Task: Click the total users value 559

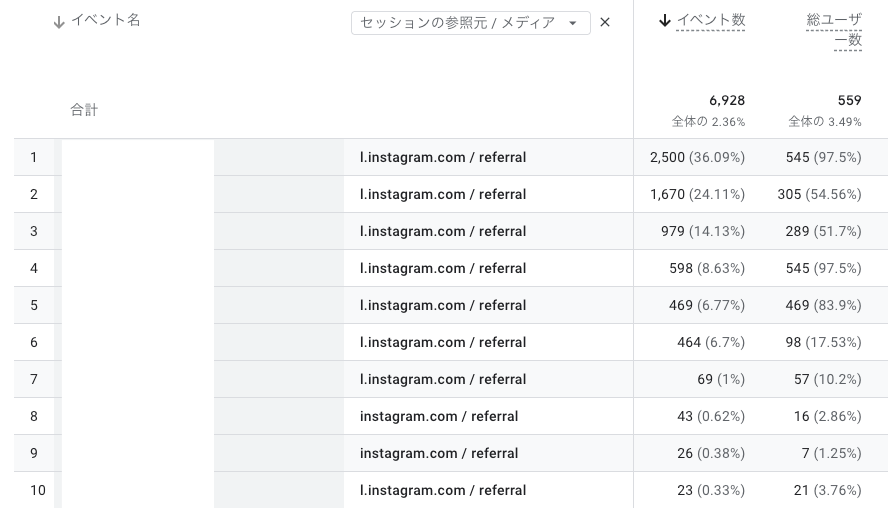Action: (x=849, y=100)
